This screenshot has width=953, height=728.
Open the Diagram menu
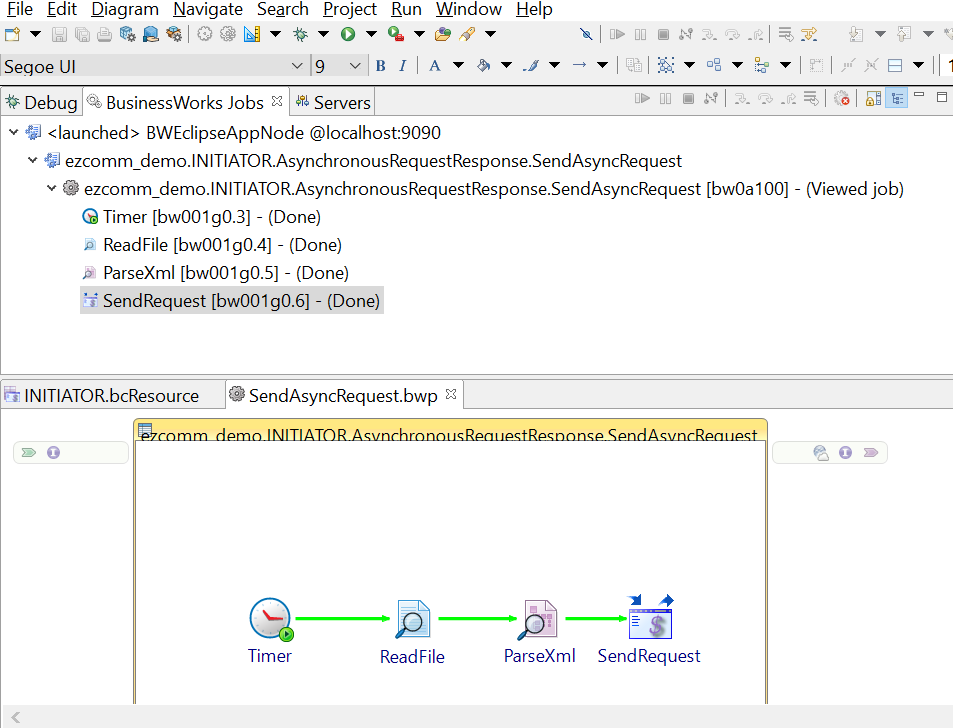(125, 9)
